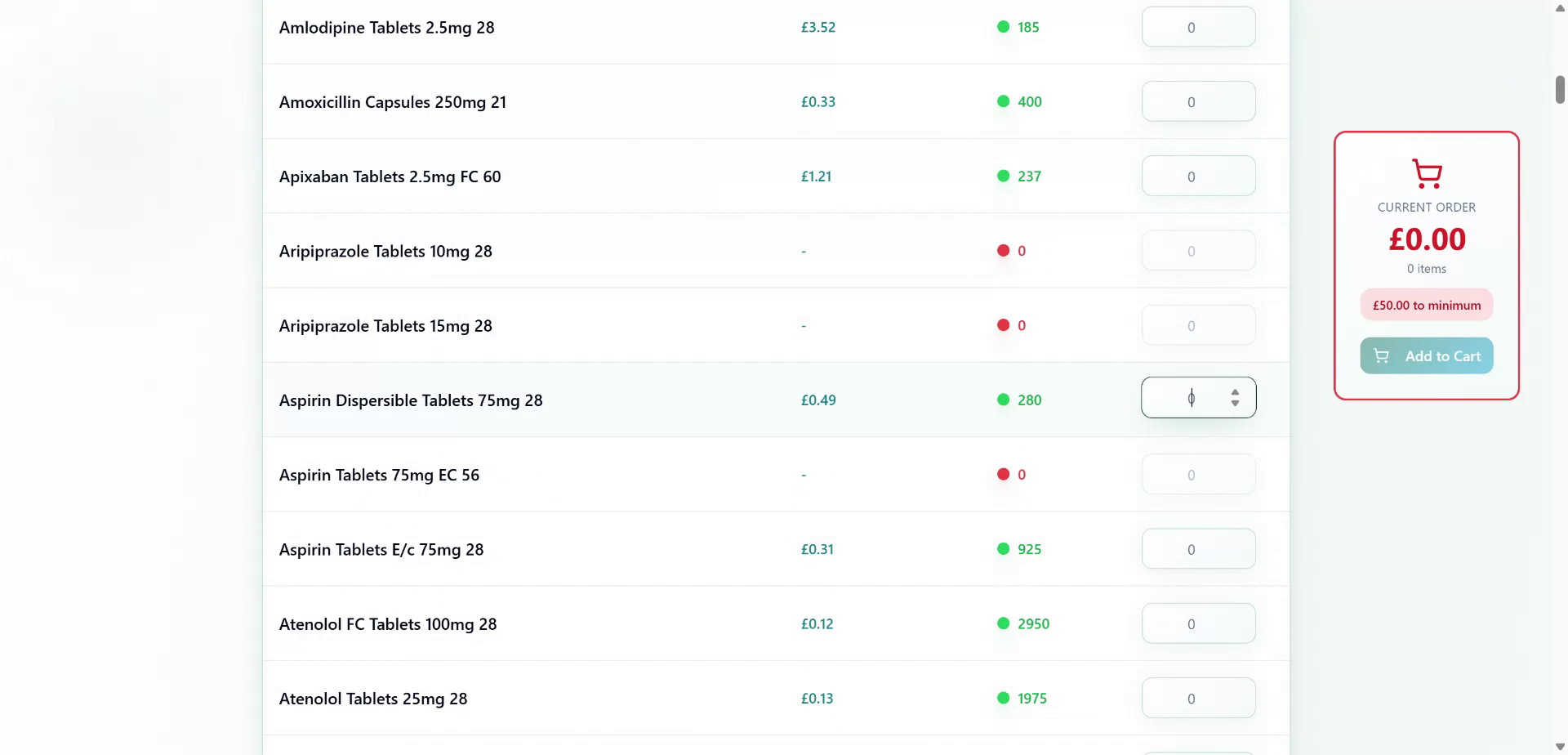Screen dimensions: 1568x755
Task: Click the £3.52 price of Amlodipine Tablets
Action: point(817,27)
